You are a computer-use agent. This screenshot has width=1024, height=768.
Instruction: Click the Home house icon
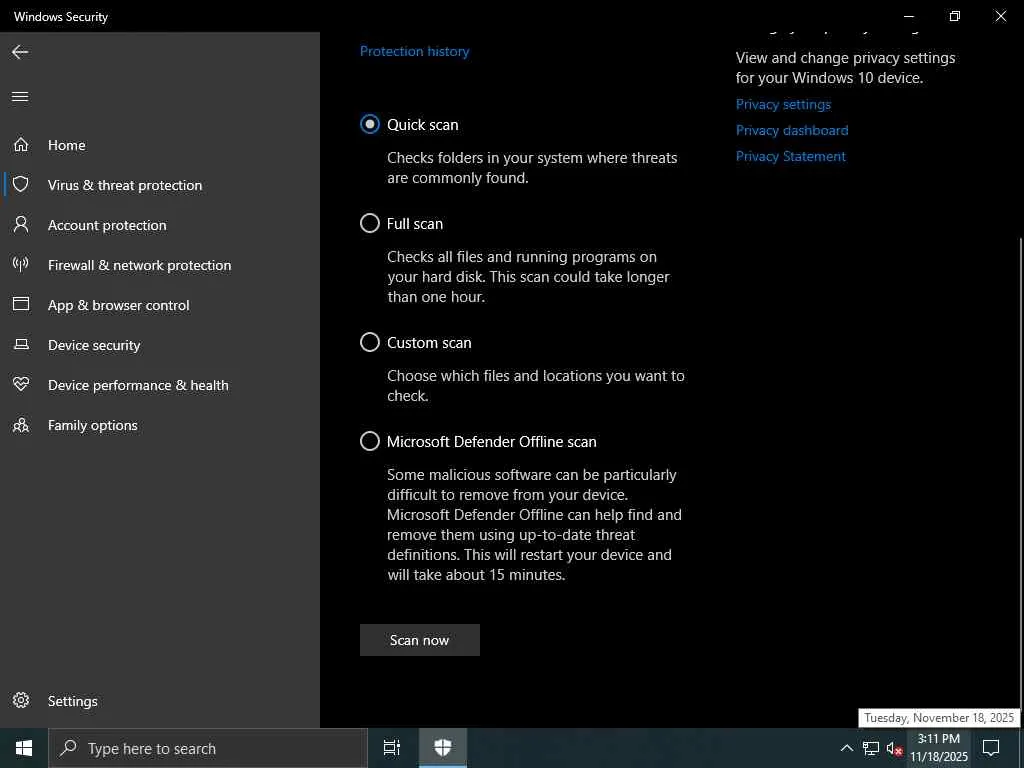pyautogui.click(x=21, y=144)
